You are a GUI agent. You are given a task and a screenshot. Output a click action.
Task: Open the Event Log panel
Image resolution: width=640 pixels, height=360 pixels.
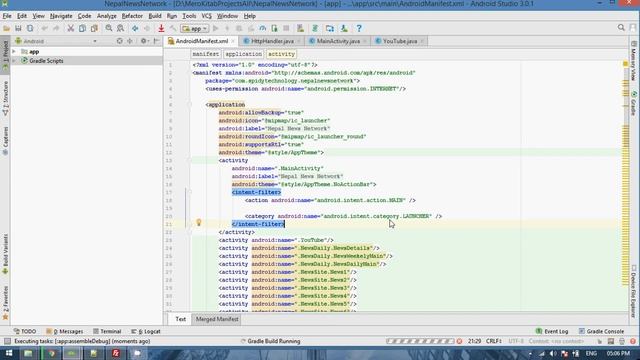coord(552,331)
